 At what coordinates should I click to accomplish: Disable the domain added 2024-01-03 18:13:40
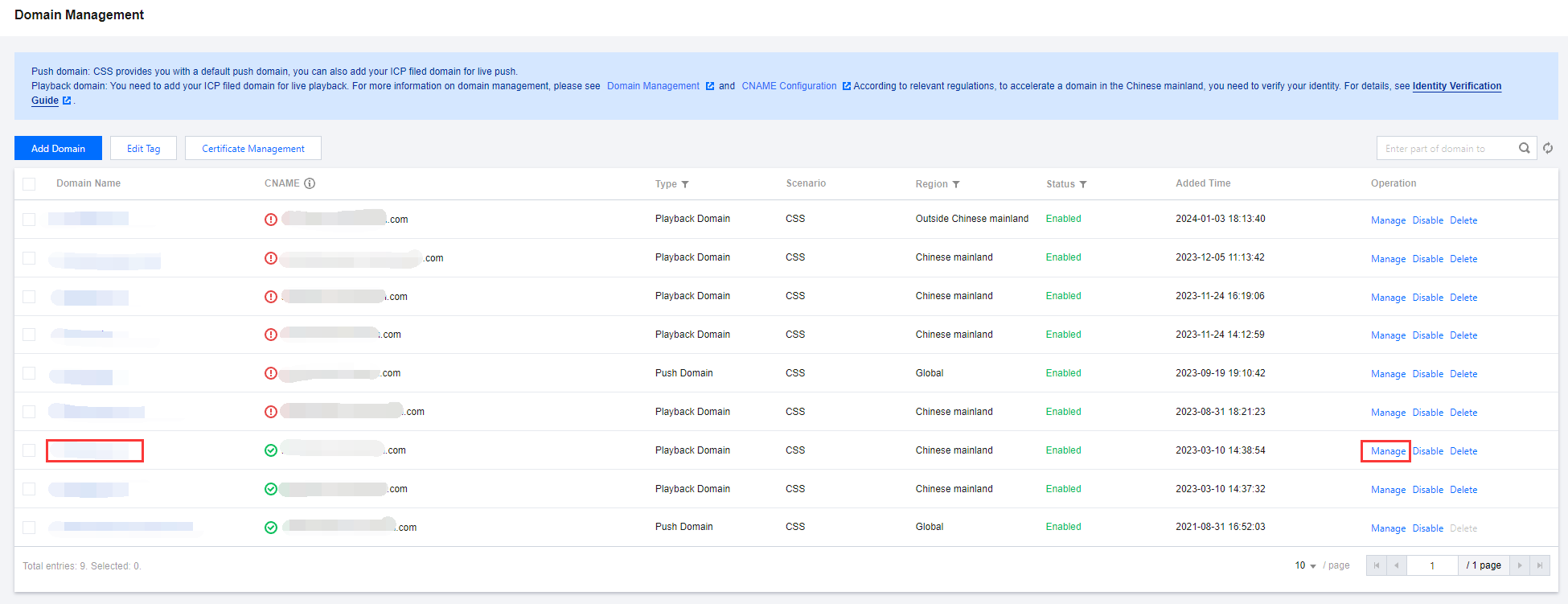click(x=1428, y=220)
